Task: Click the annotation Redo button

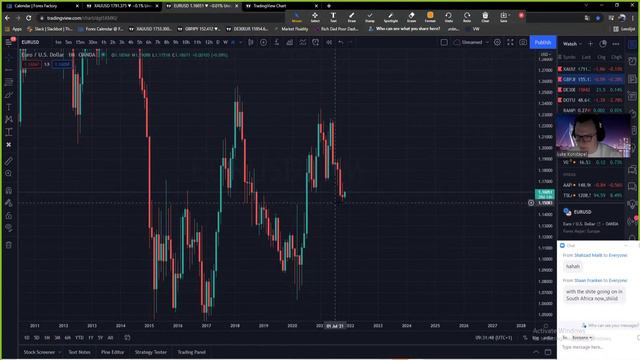Action: [x=467, y=17]
